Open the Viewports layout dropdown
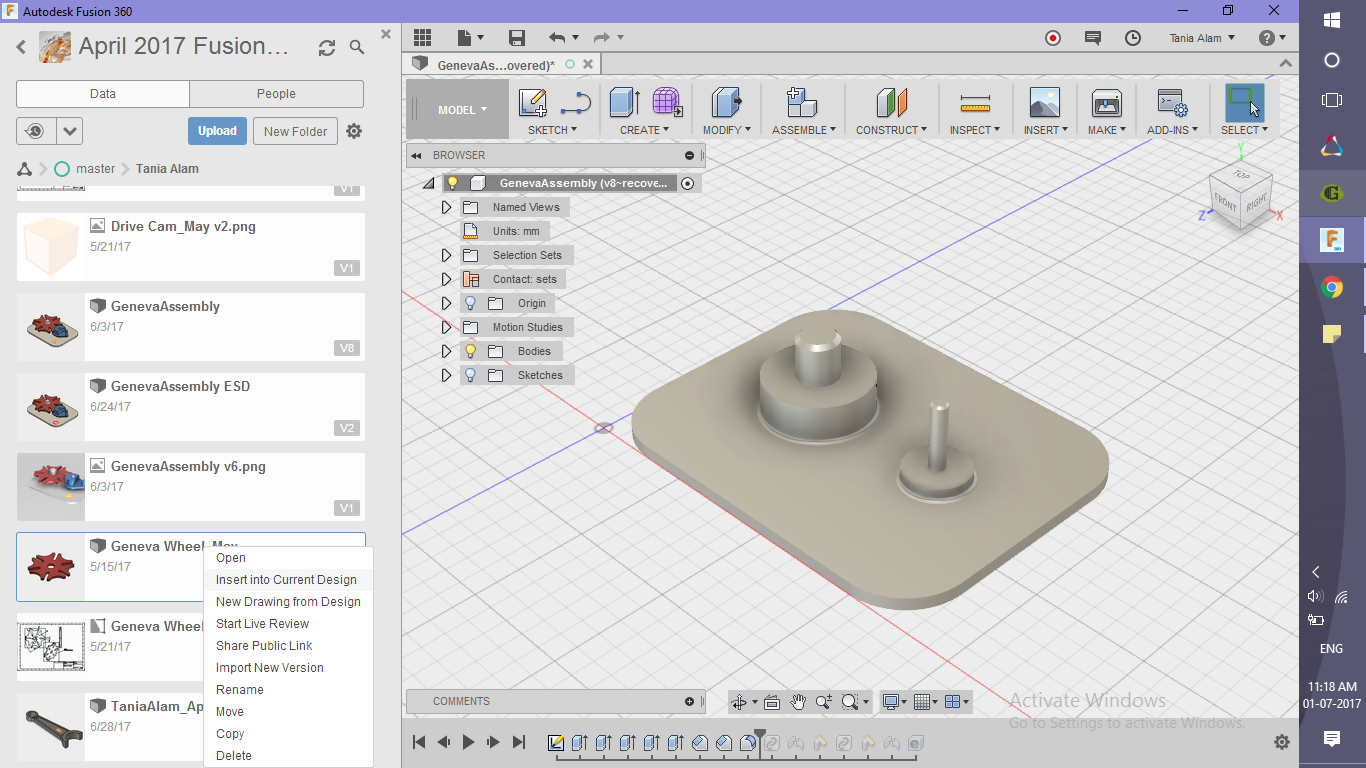 click(957, 702)
